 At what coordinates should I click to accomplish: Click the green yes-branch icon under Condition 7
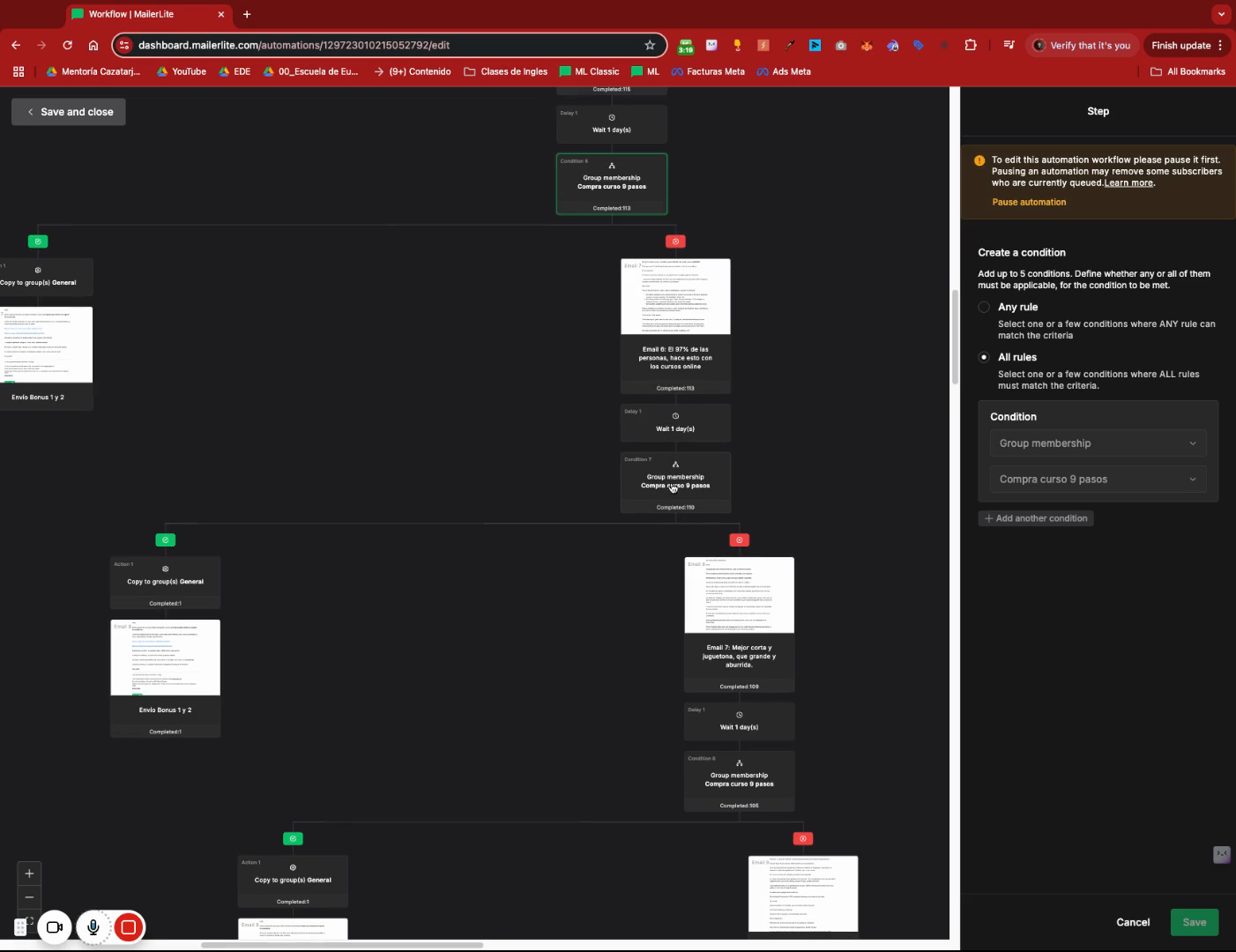pos(165,539)
